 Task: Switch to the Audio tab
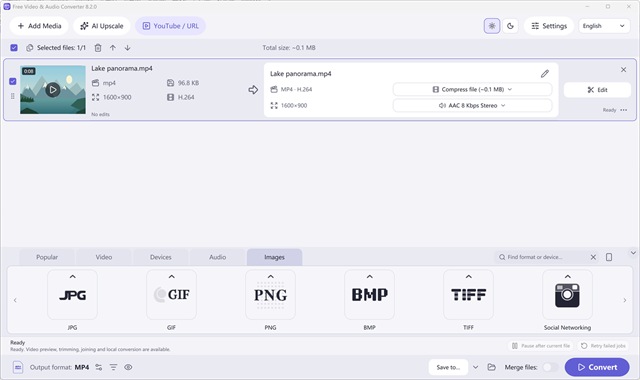[x=217, y=257]
